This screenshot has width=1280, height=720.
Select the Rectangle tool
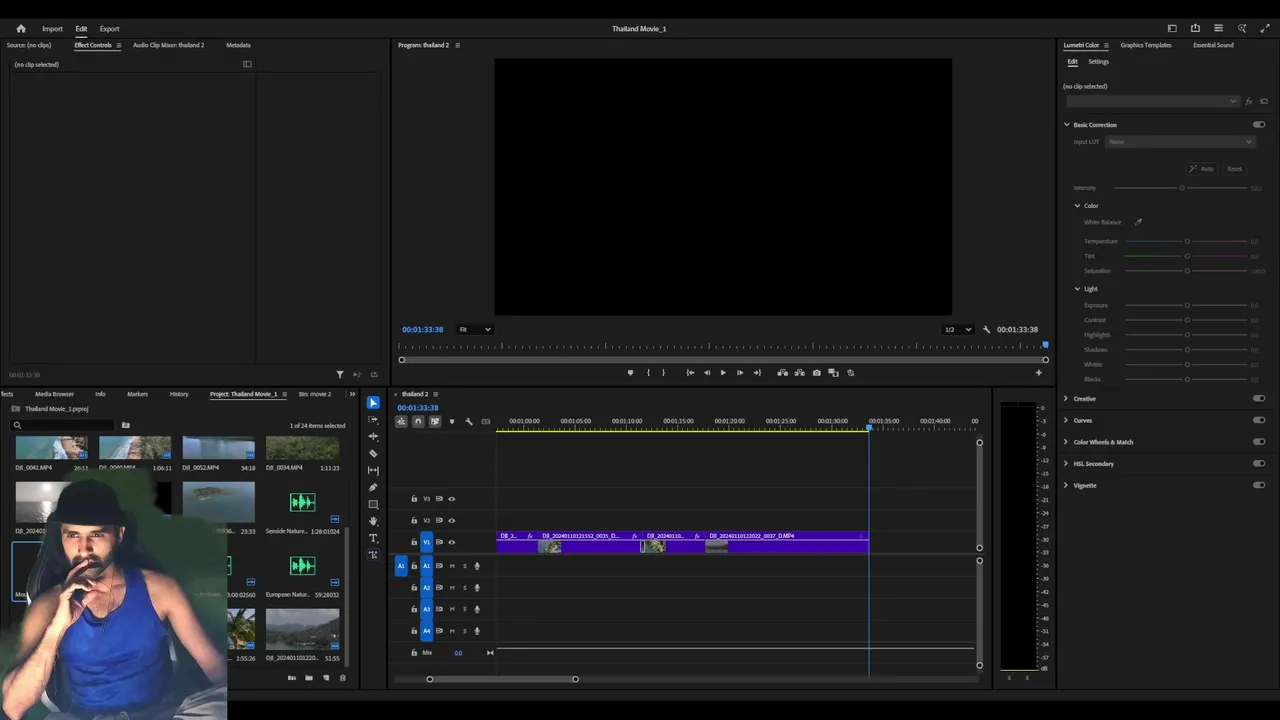tap(373, 504)
